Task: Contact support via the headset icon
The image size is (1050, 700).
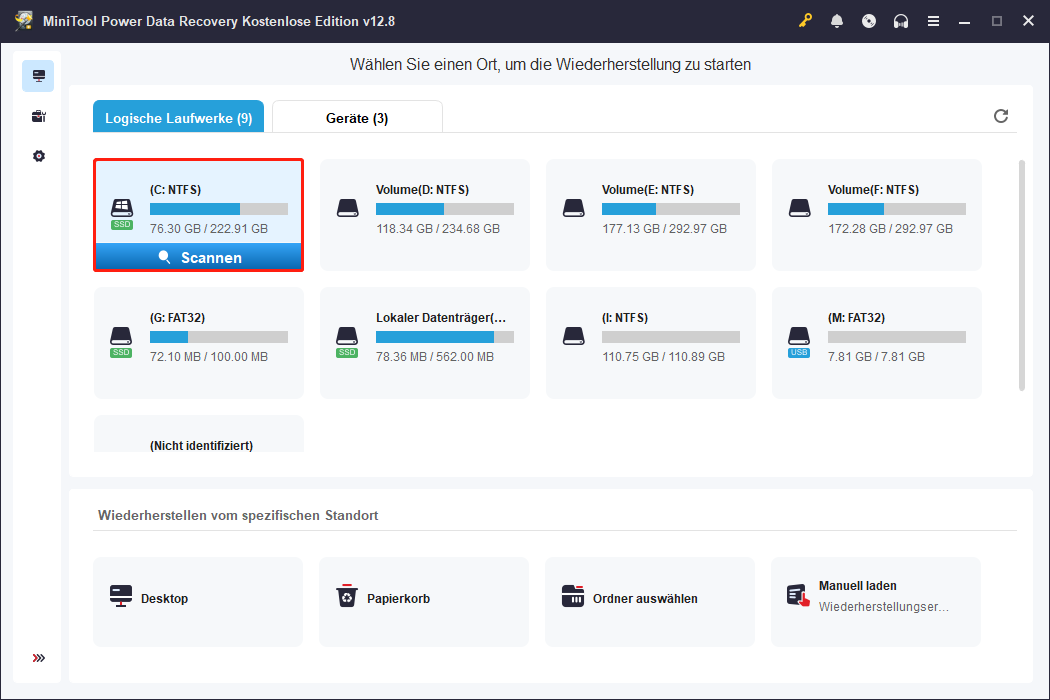Action: [x=901, y=20]
